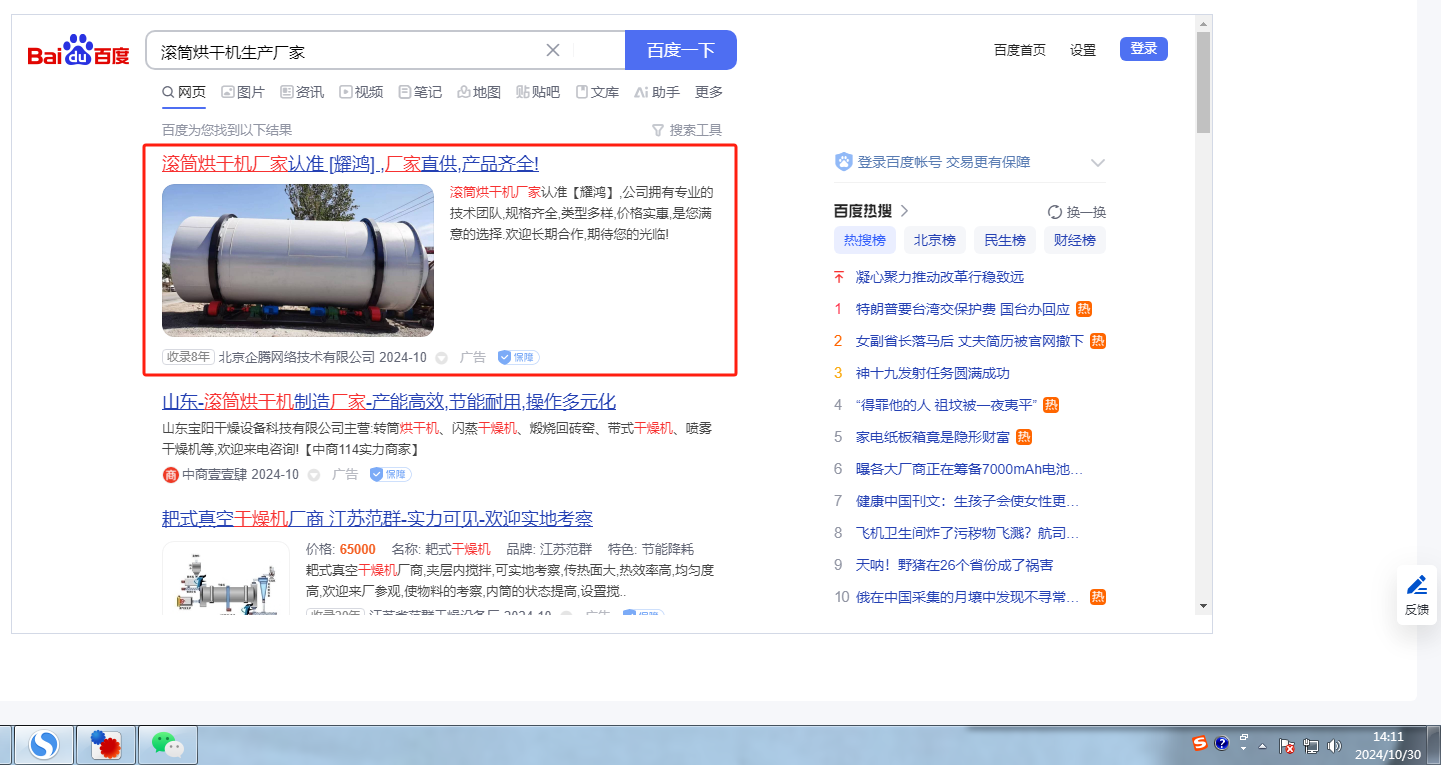Viewport: 1441px width, 765px height.
Task: Switch to the 视频 video tab
Action: coord(361,92)
